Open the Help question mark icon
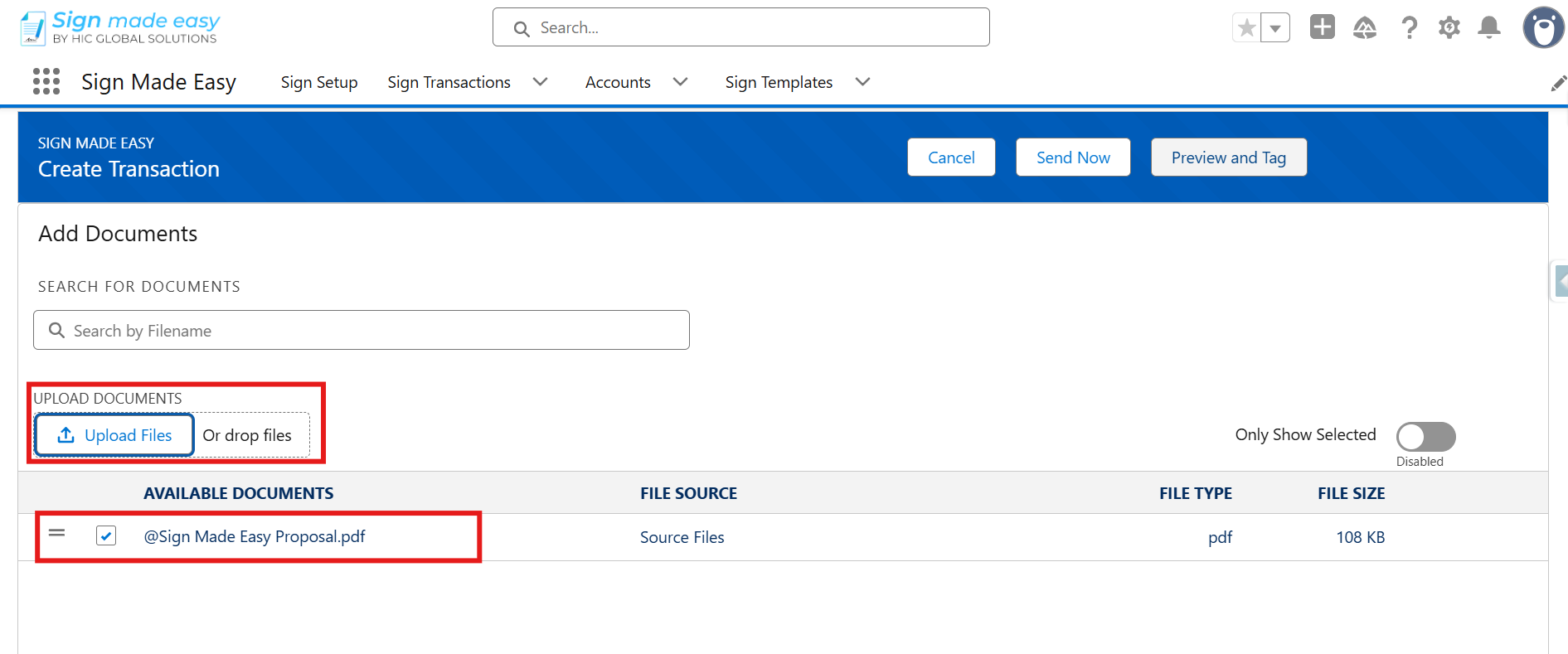Screen dimensions: 1568x654 pos(1409,27)
